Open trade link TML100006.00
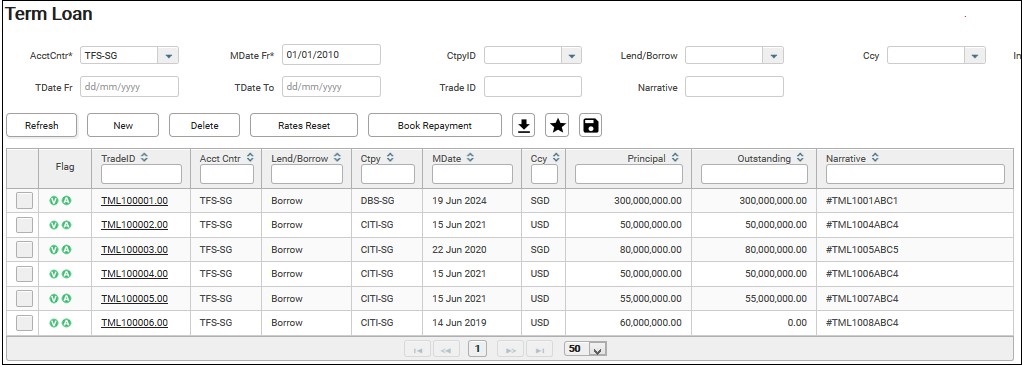This screenshot has width=1022, height=367. tap(134, 323)
